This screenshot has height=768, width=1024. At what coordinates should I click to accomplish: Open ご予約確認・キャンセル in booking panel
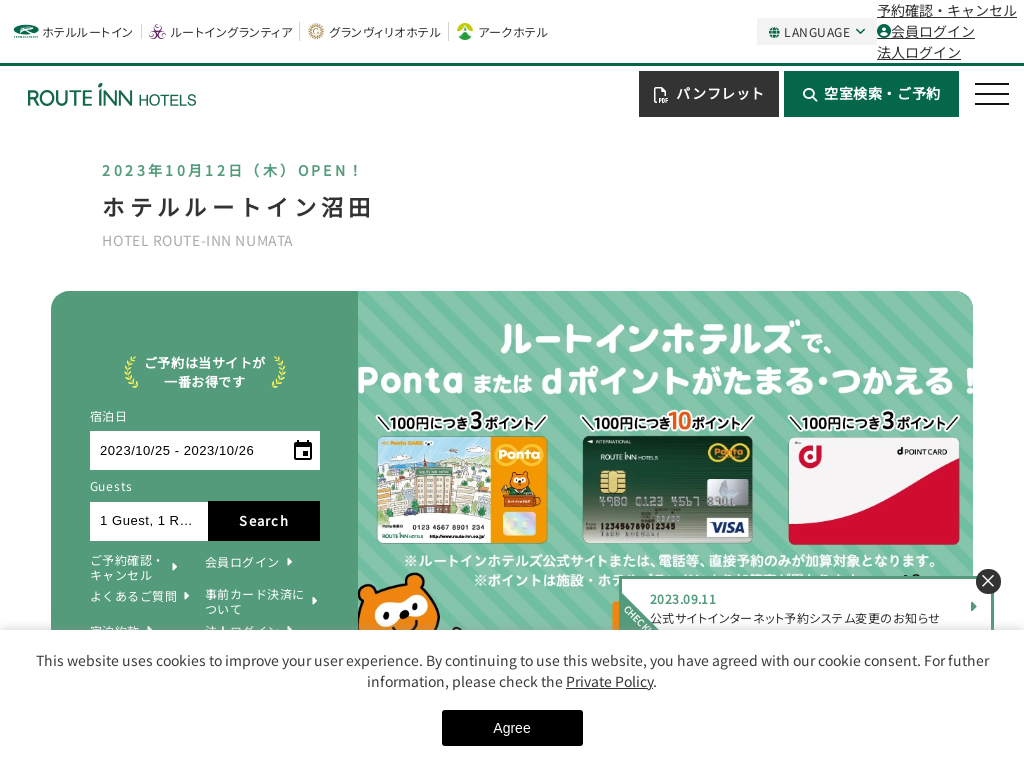click(x=133, y=568)
